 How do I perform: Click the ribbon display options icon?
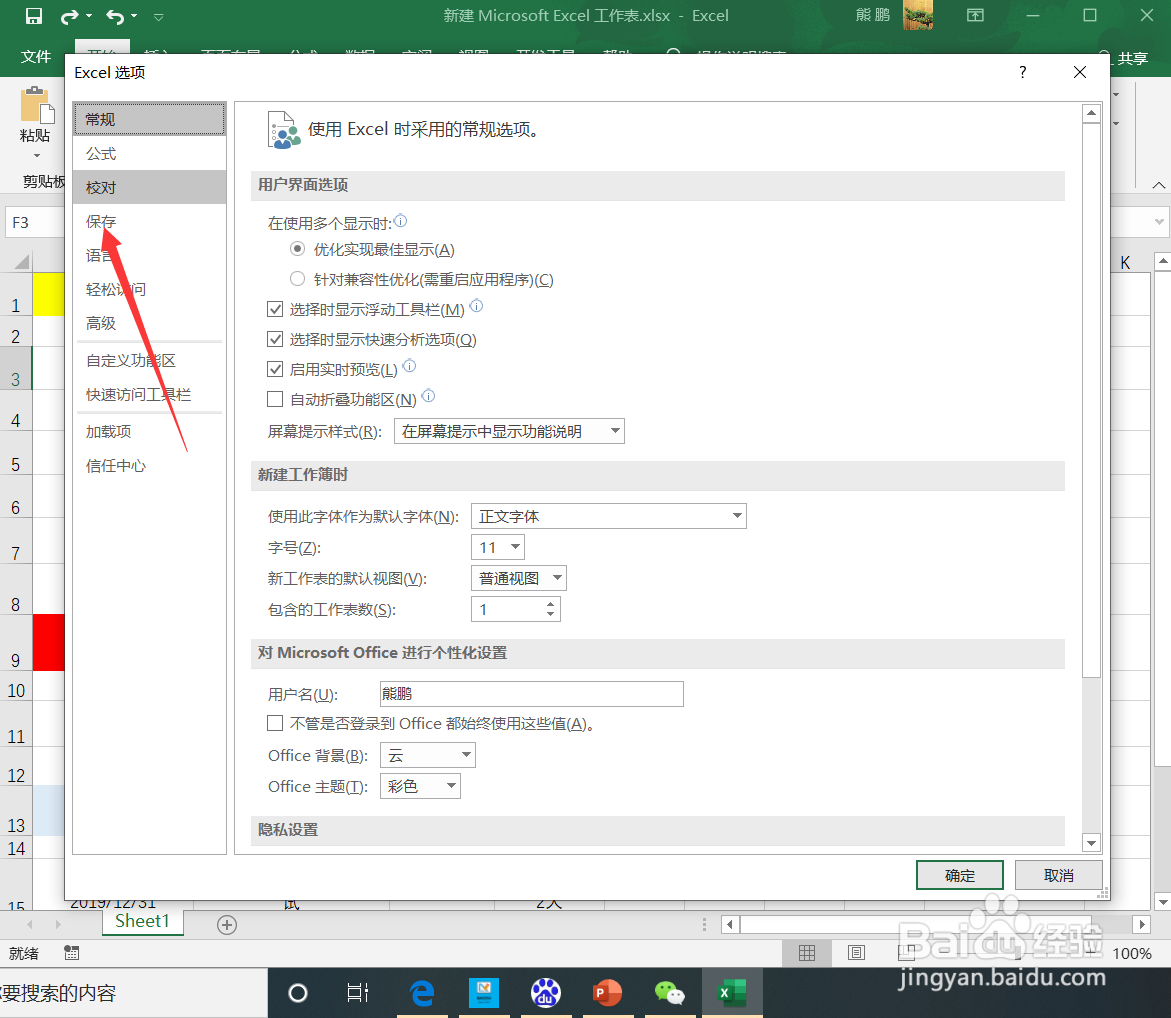click(975, 15)
